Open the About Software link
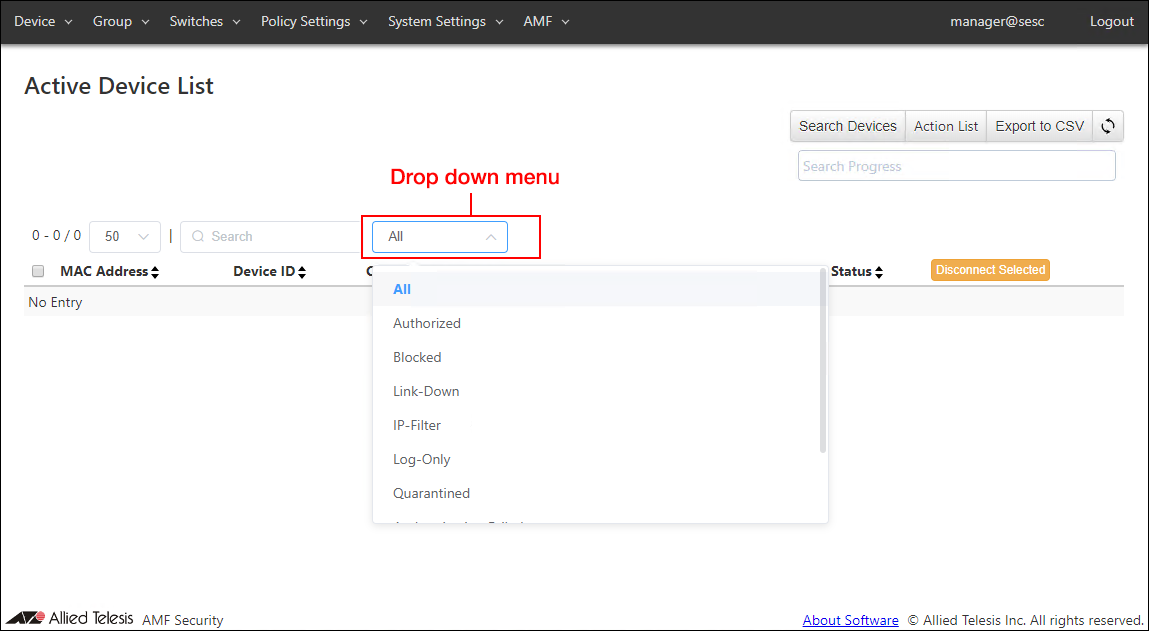 pos(850,620)
